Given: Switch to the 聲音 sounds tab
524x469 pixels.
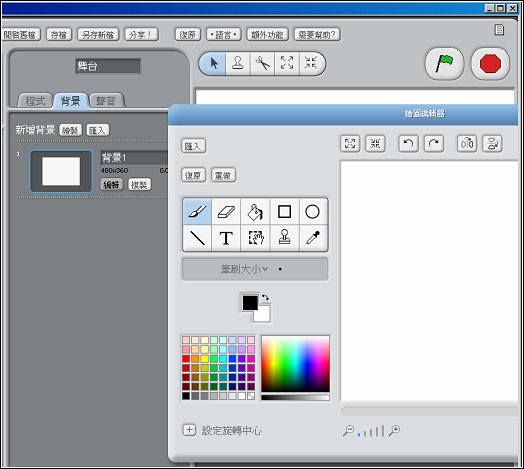Looking at the screenshot, I should pyautogui.click(x=106, y=101).
